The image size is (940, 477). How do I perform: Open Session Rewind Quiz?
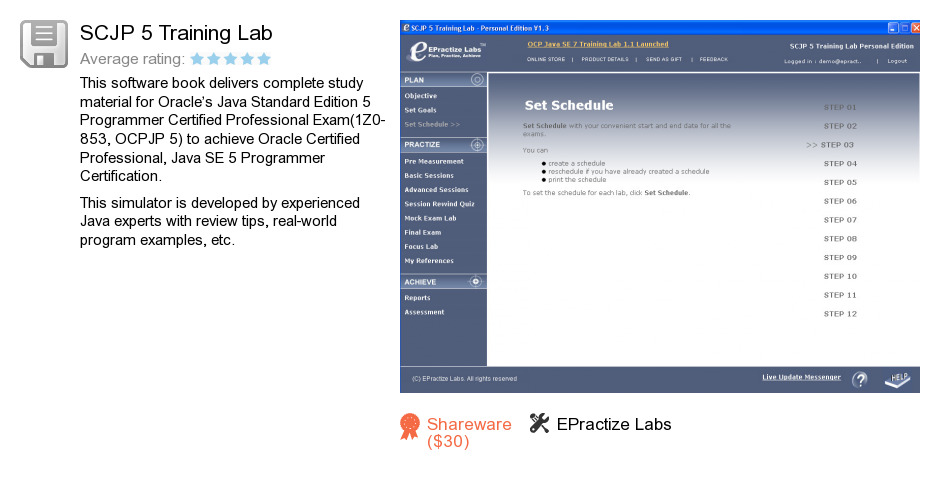click(439, 204)
